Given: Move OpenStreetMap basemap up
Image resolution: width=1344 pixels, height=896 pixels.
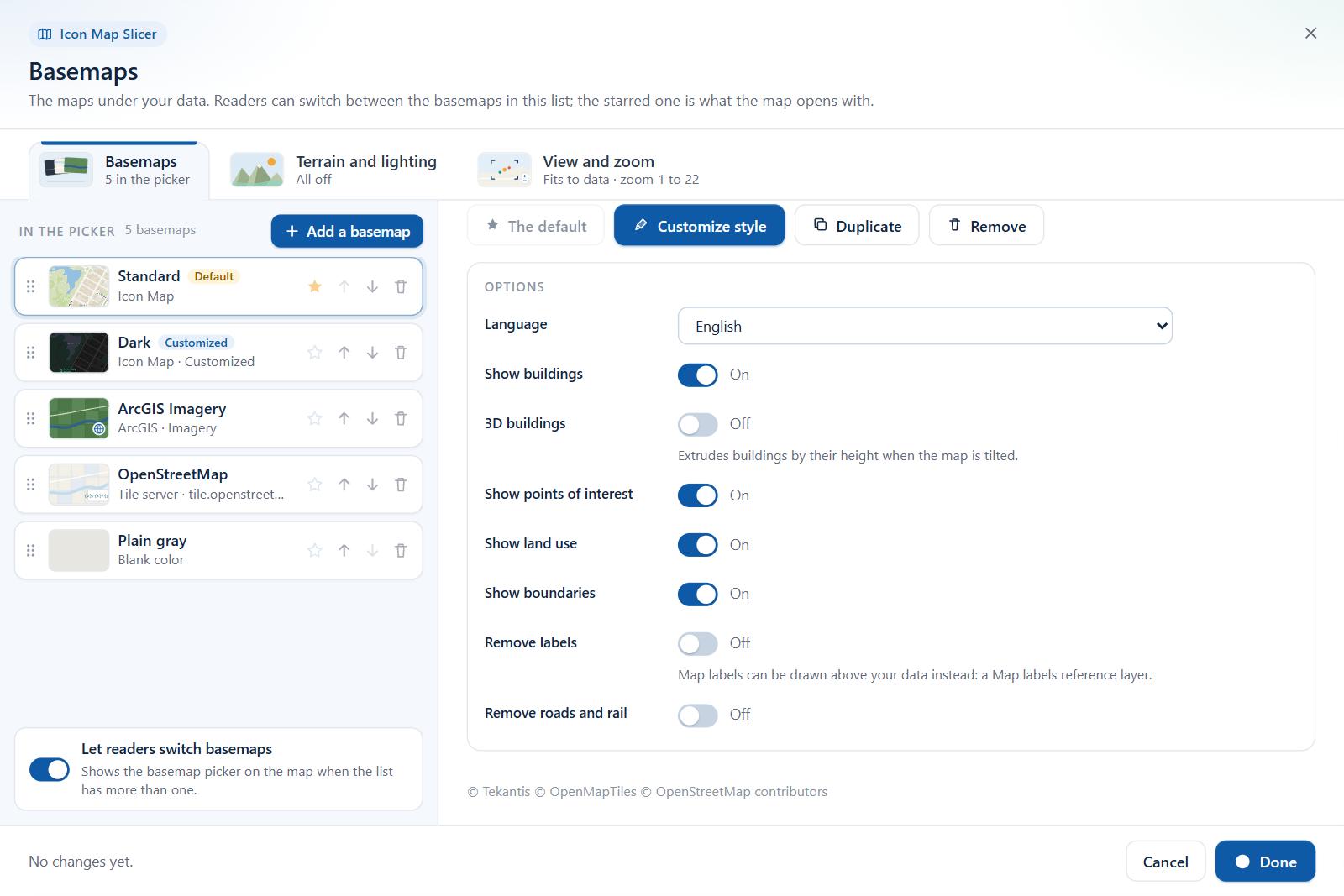Looking at the screenshot, I should pyautogui.click(x=344, y=485).
